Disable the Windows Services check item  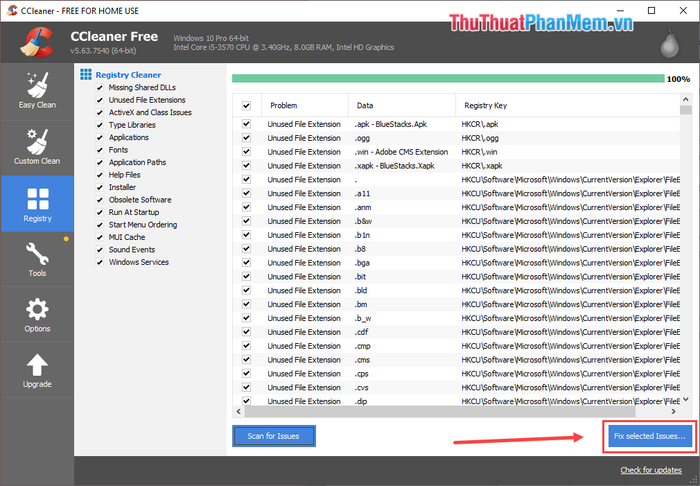(x=99, y=262)
